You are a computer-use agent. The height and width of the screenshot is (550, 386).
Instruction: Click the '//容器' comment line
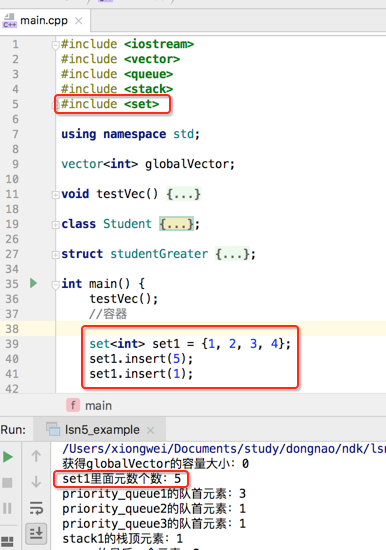pos(108,314)
